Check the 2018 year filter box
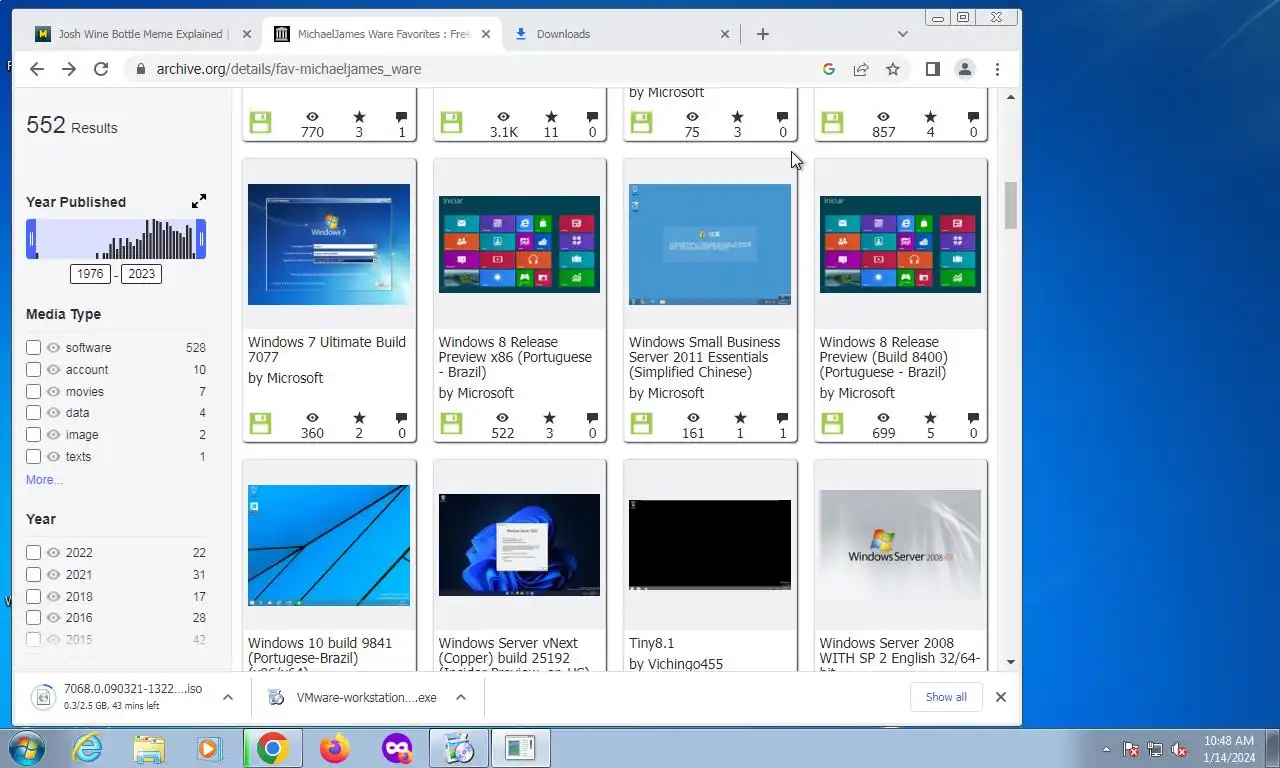Image resolution: width=1280 pixels, height=768 pixels. point(33,596)
